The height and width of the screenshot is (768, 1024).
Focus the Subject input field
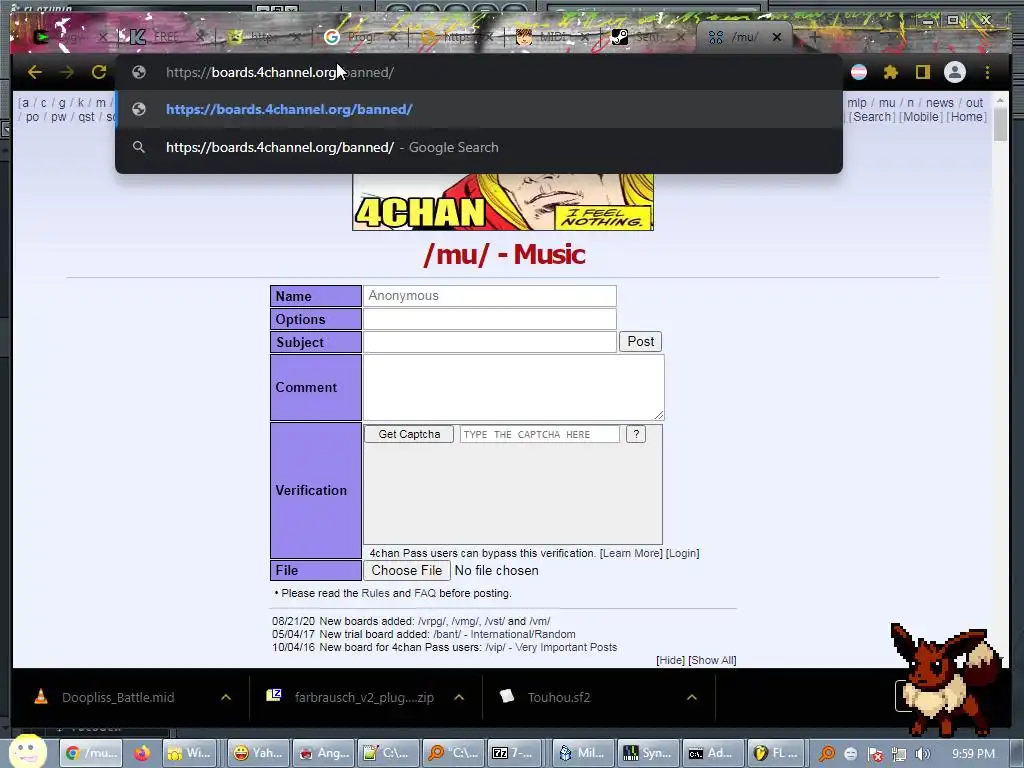(x=489, y=342)
